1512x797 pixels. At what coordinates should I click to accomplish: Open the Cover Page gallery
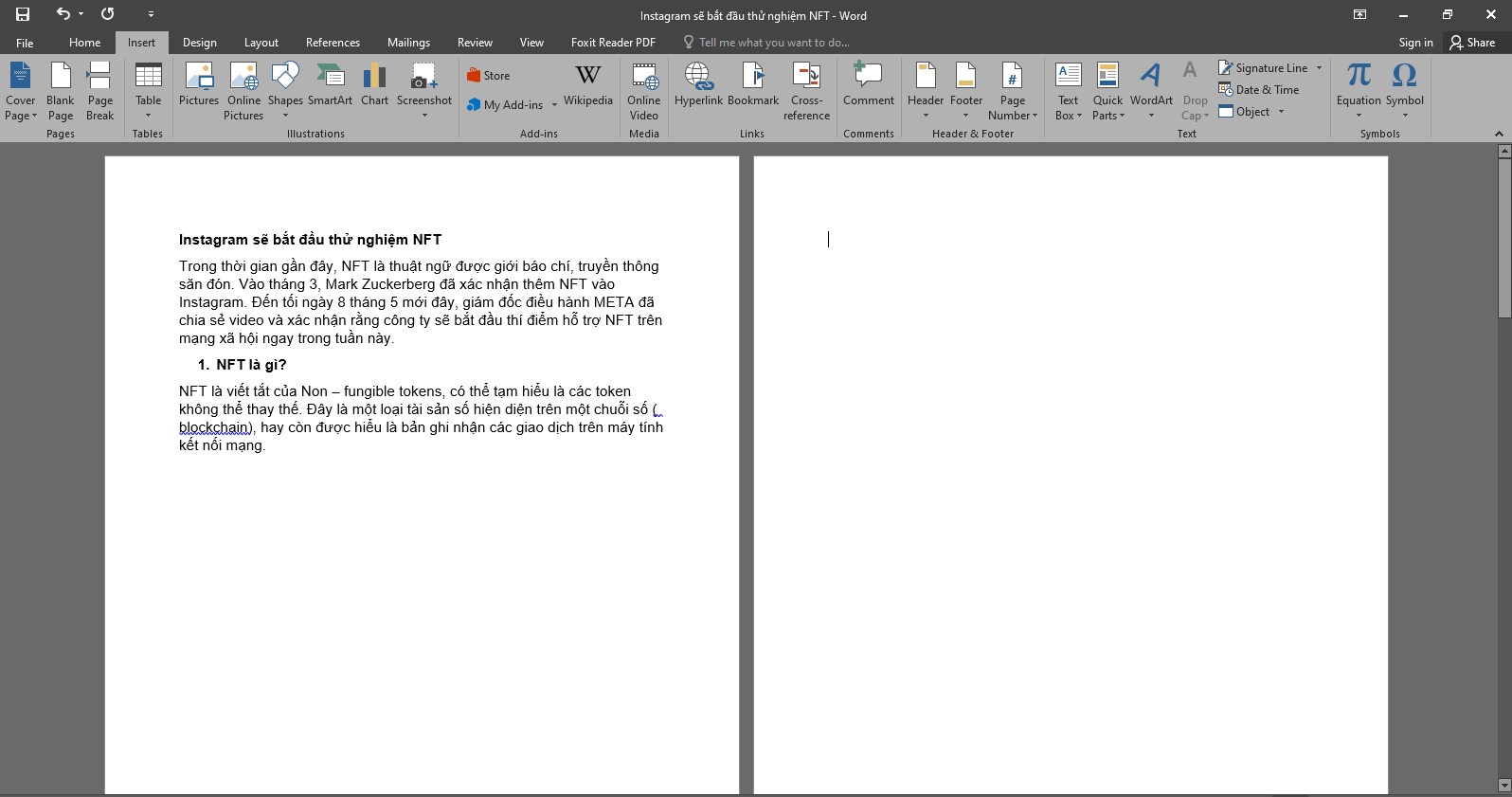coord(21,92)
